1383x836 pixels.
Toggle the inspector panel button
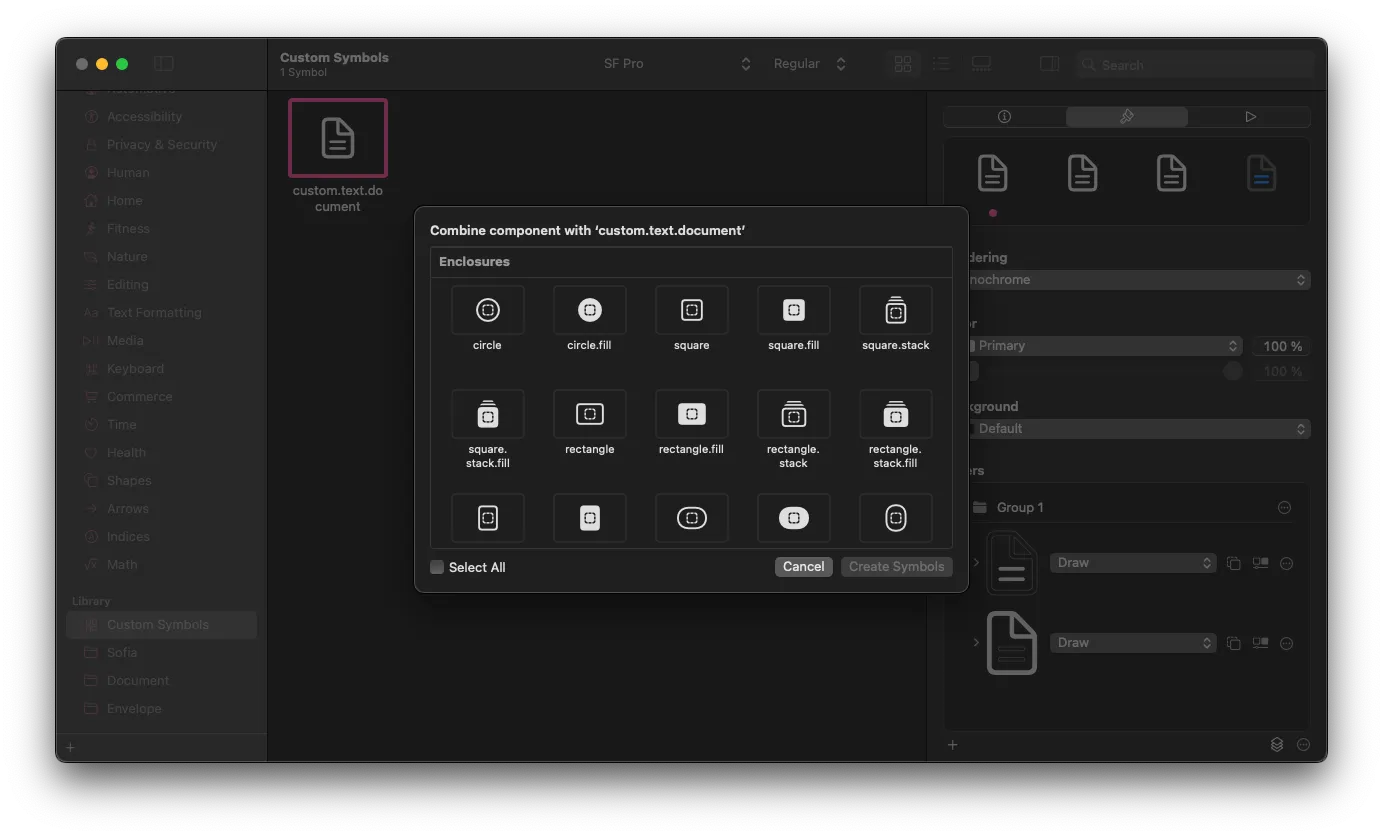[x=1049, y=64]
